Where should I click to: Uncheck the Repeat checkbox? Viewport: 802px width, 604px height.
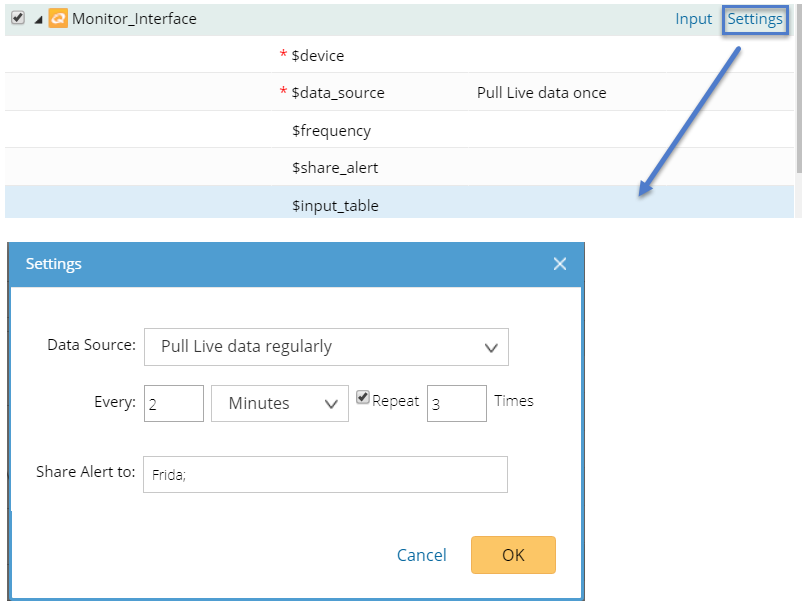click(363, 398)
